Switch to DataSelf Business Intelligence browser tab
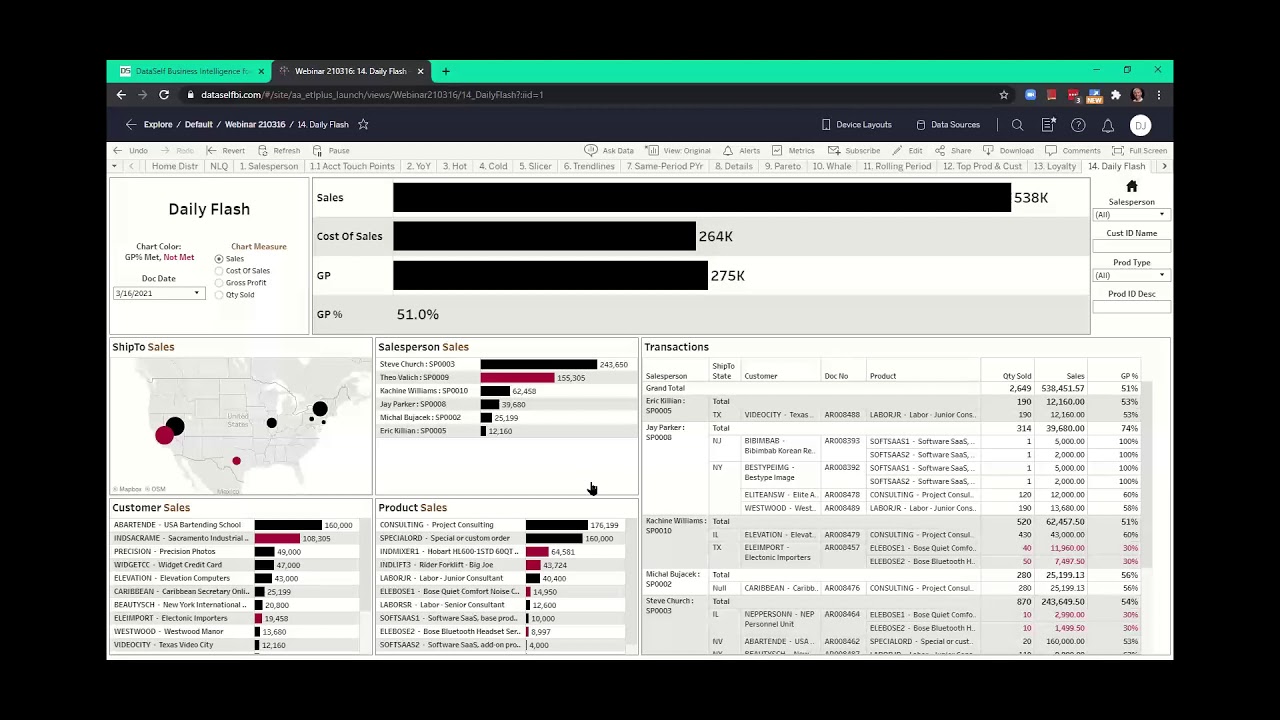The width and height of the screenshot is (1280, 720). click(x=190, y=71)
